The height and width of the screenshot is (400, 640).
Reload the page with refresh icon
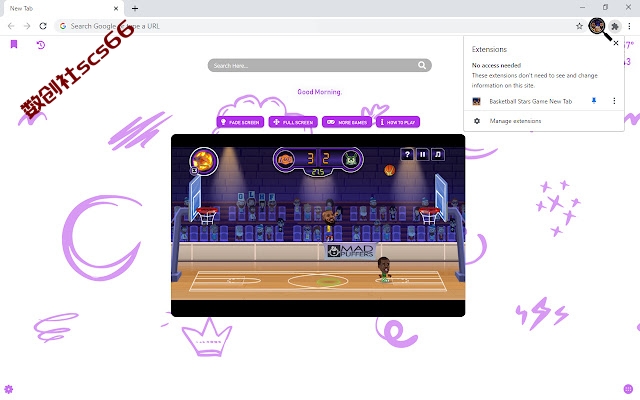coord(43,26)
